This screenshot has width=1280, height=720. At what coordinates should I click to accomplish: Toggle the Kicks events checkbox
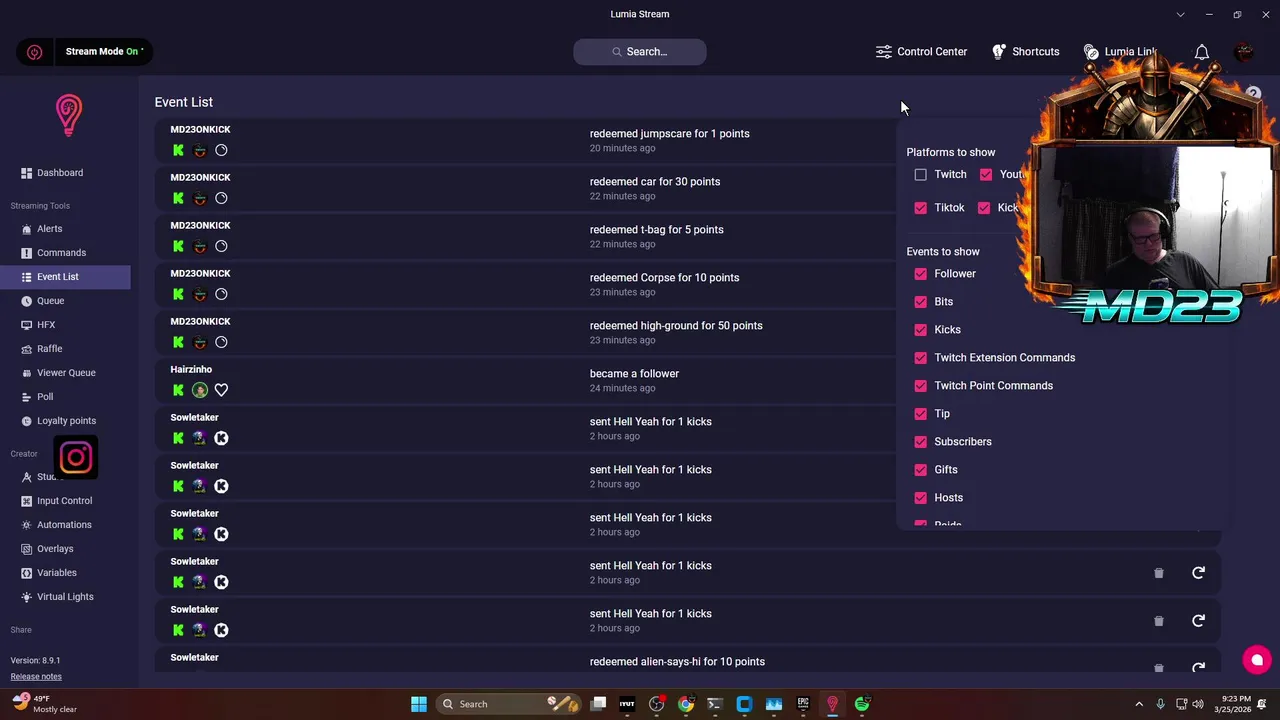(x=921, y=330)
